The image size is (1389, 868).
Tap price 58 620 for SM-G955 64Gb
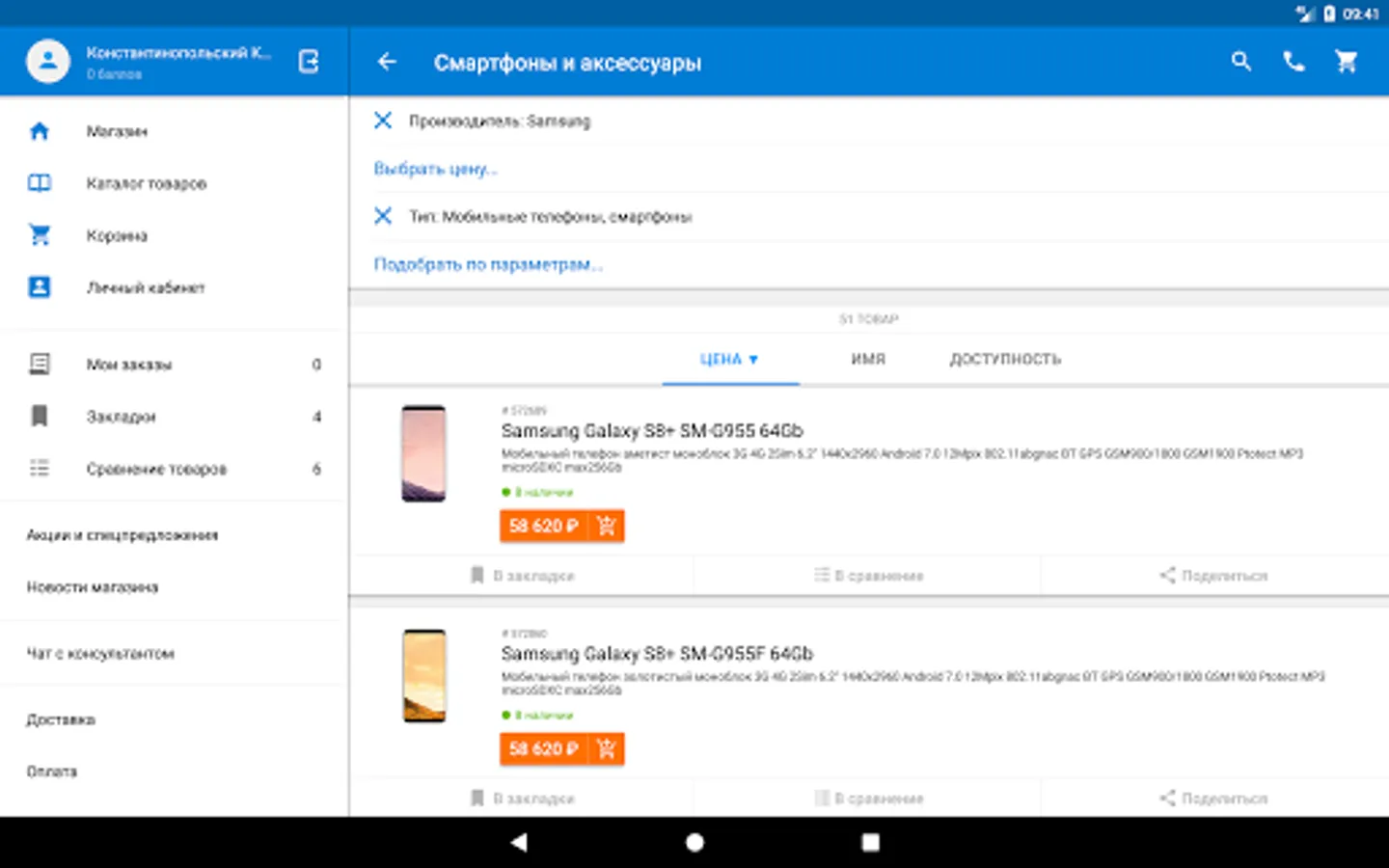[544, 526]
